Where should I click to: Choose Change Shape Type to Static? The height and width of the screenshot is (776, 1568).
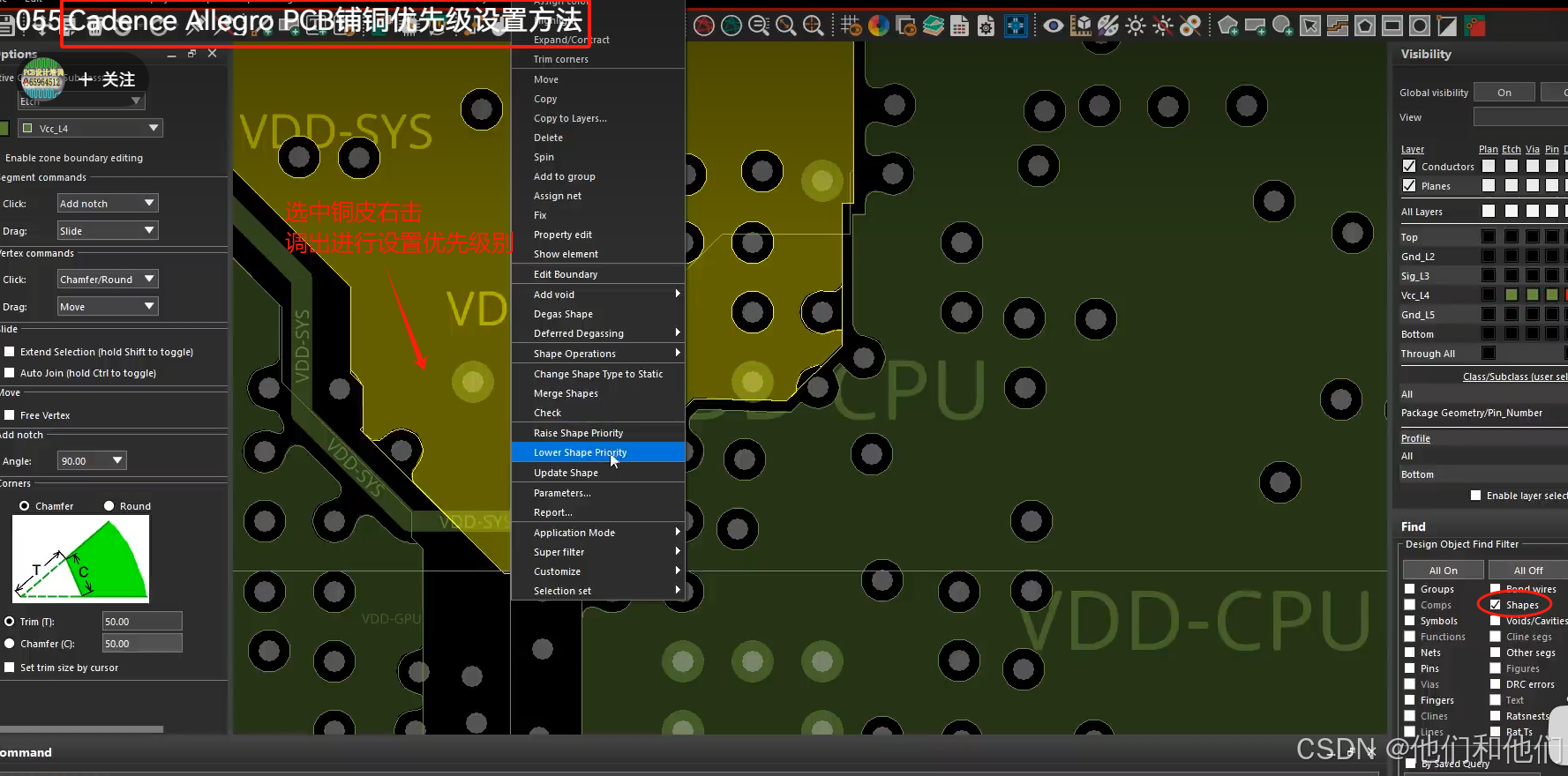598,374
